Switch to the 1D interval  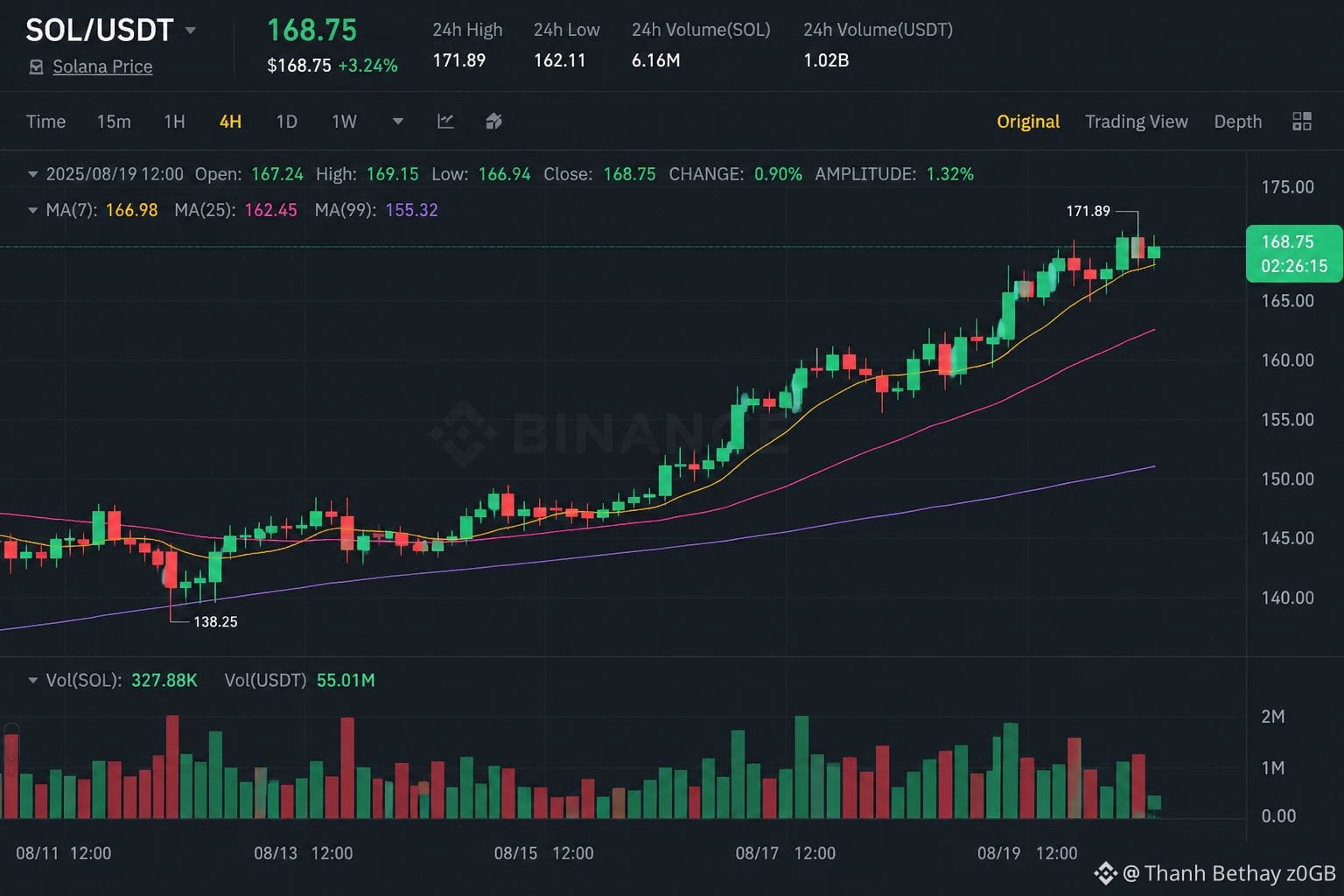(286, 122)
